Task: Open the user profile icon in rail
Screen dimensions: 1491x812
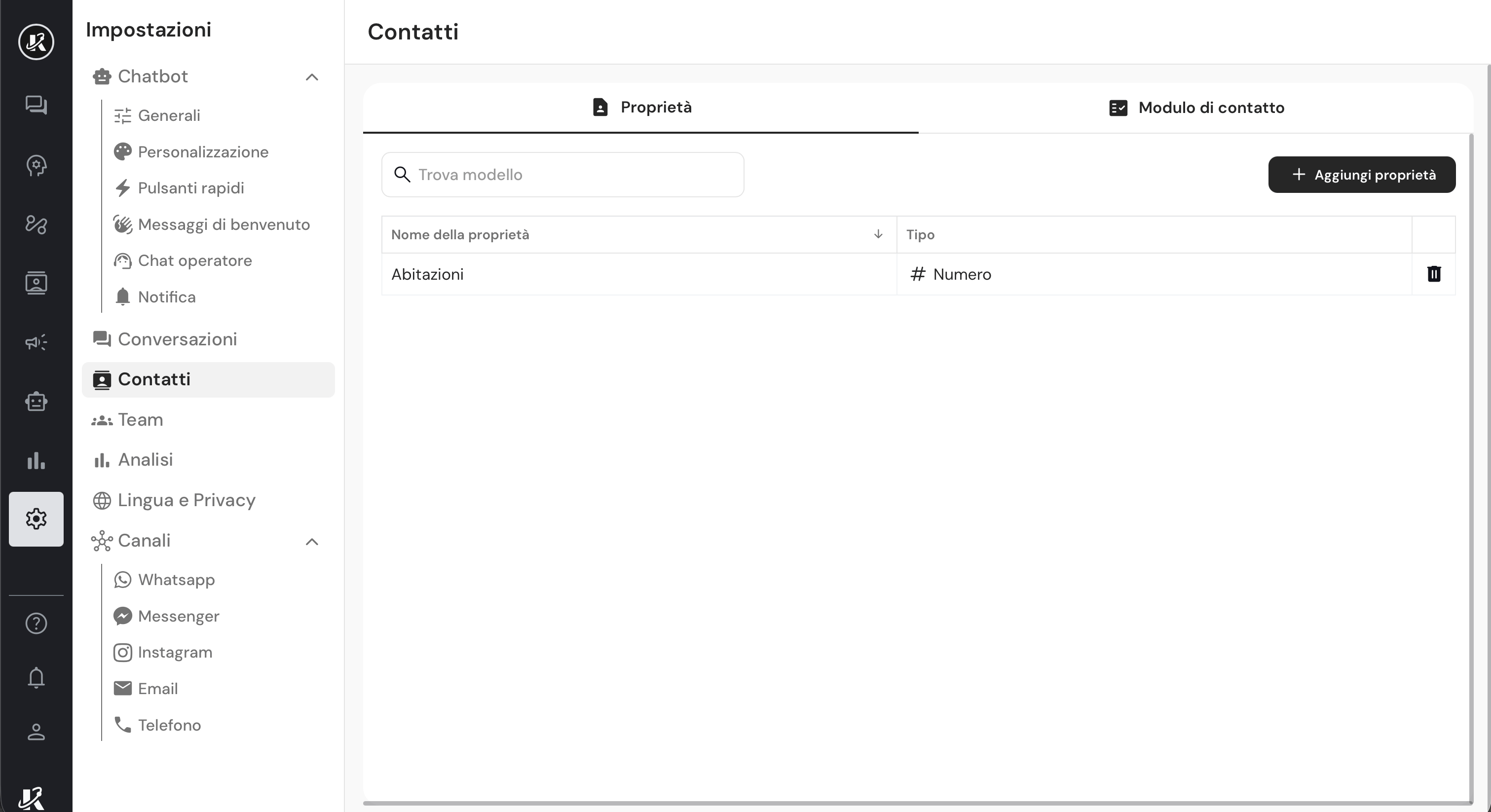Action: coord(36,732)
